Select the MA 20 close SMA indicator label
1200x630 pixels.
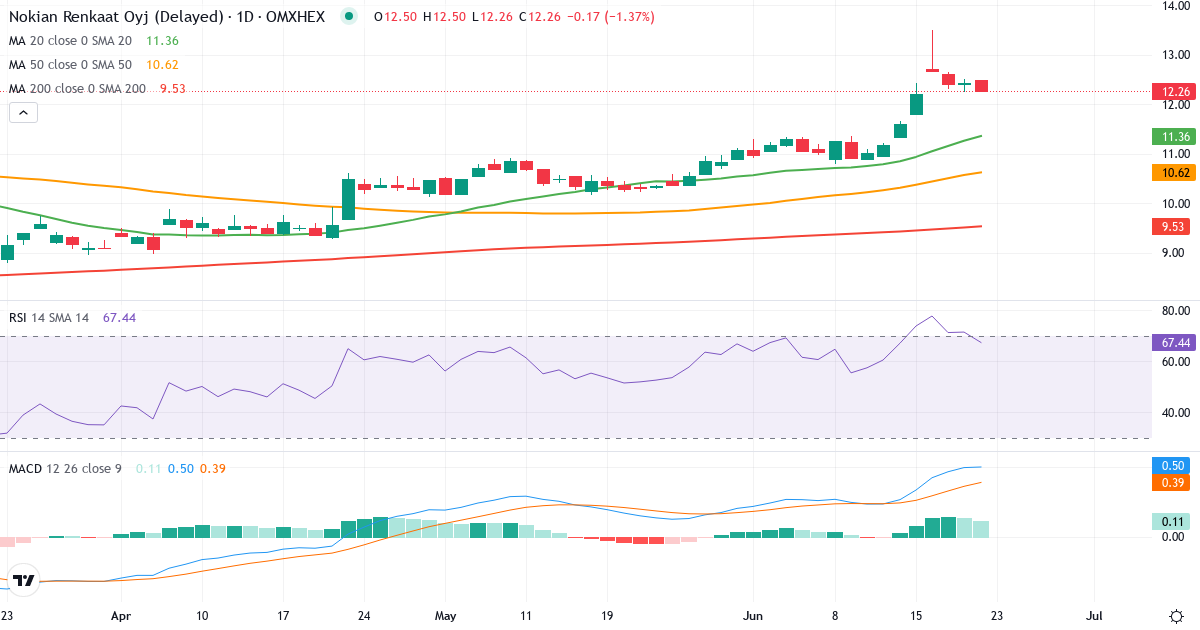[70, 41]
